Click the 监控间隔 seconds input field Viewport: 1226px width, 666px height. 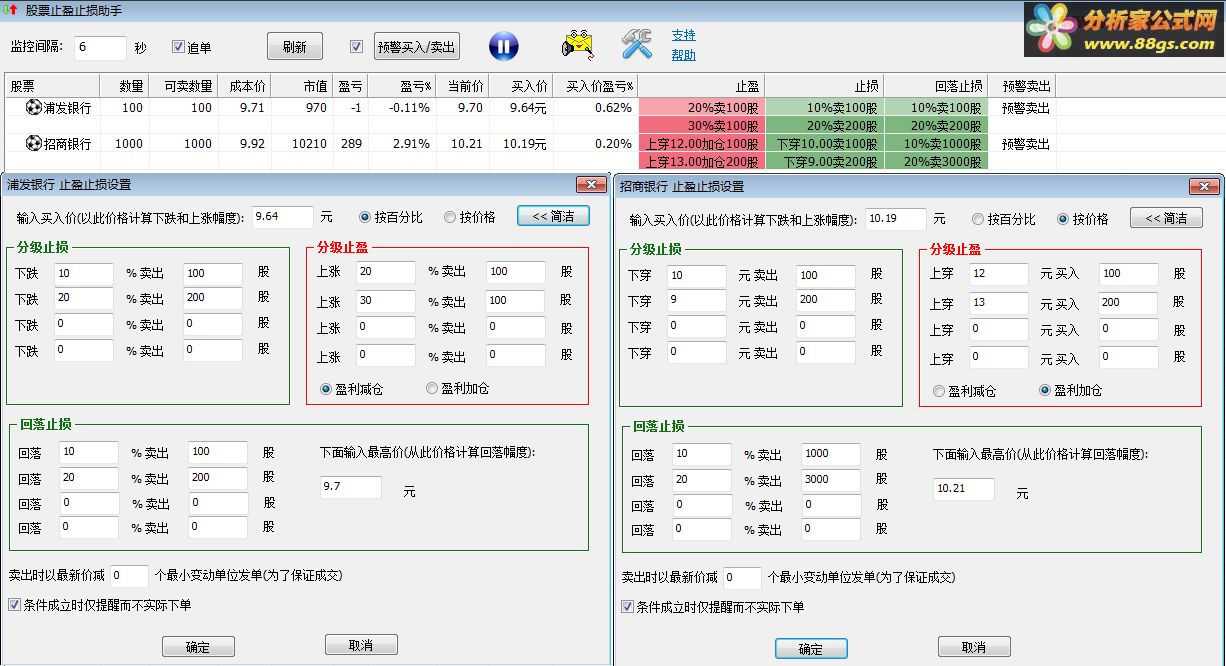100,48
